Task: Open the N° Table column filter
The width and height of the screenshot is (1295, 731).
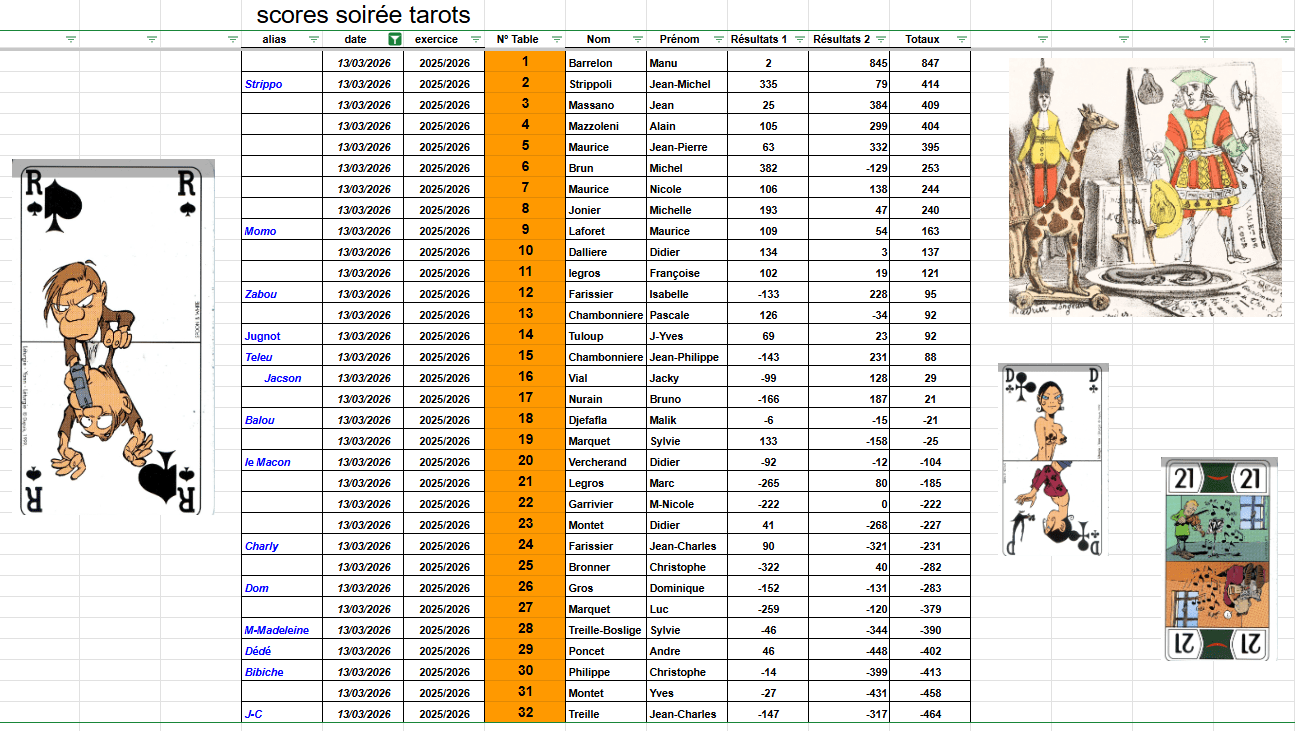Action: point(556,40)
